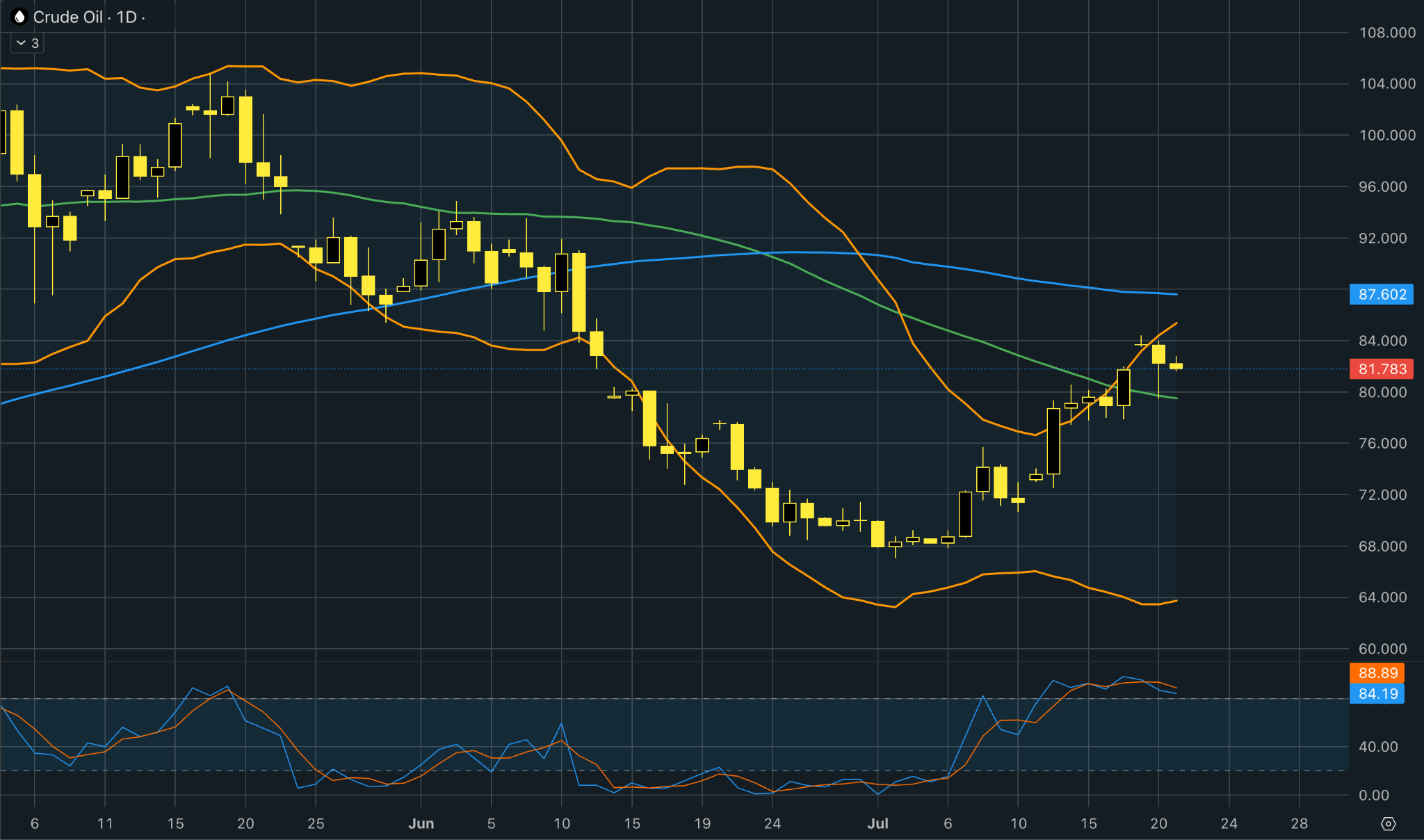Click the Jul month label on time axis
This screenshot has height=840, width=1424.
(877, 824)
